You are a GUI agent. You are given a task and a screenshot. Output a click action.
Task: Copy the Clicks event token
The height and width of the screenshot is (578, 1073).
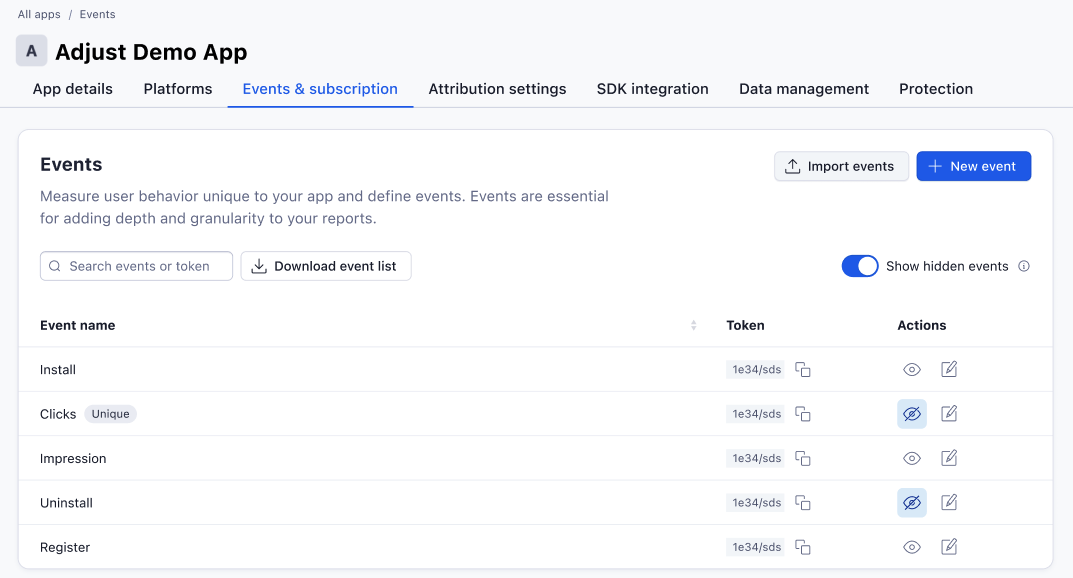pyautogui.click(x=802, y=414)
